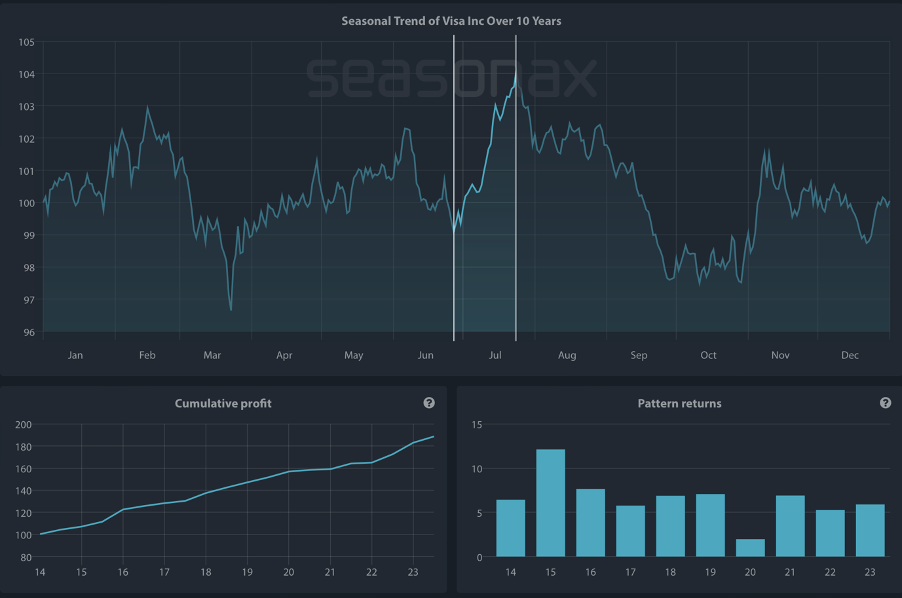This screenshot has height=598, width=902.
Task: Click the '0' value on the Pattern returns vertical axis
Action: [x=480, y=558]
